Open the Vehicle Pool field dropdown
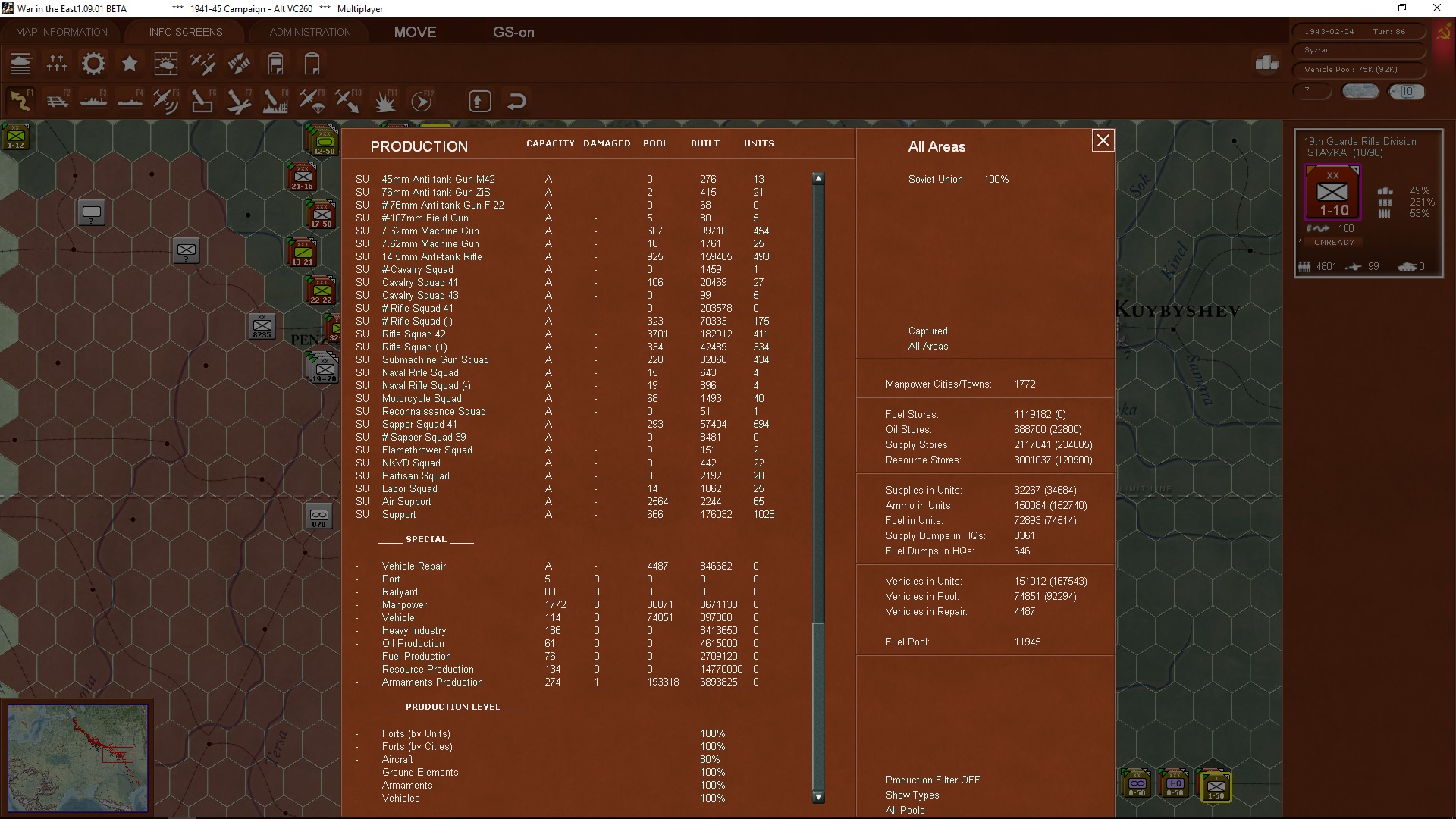Viewport: 1456px width, 819px height. [1359, 69]
